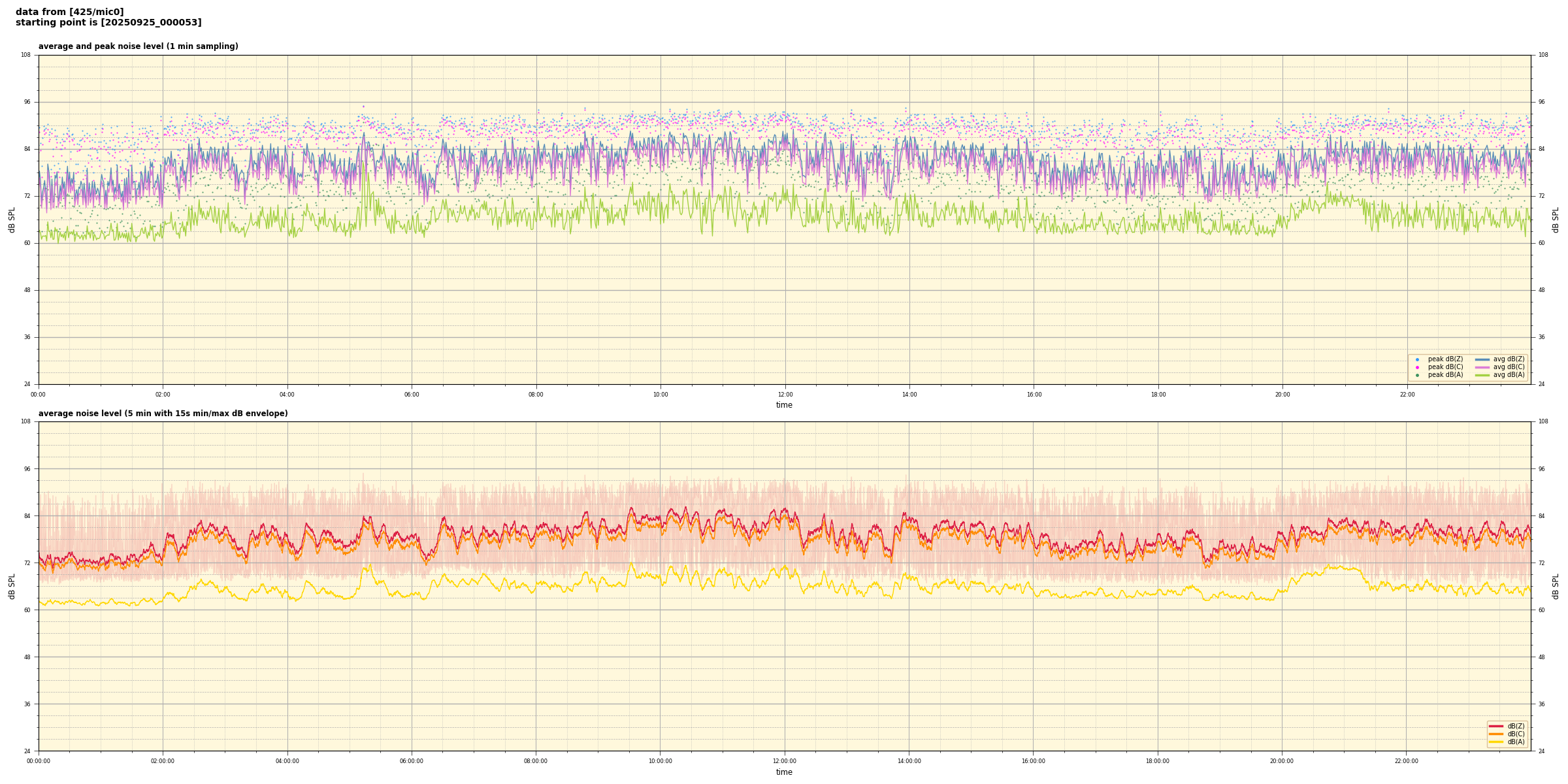Viewport: 1568px width, 784px height.
Task: Click the 'average noise level (5 min' chart title
Action: click(163, 414)
